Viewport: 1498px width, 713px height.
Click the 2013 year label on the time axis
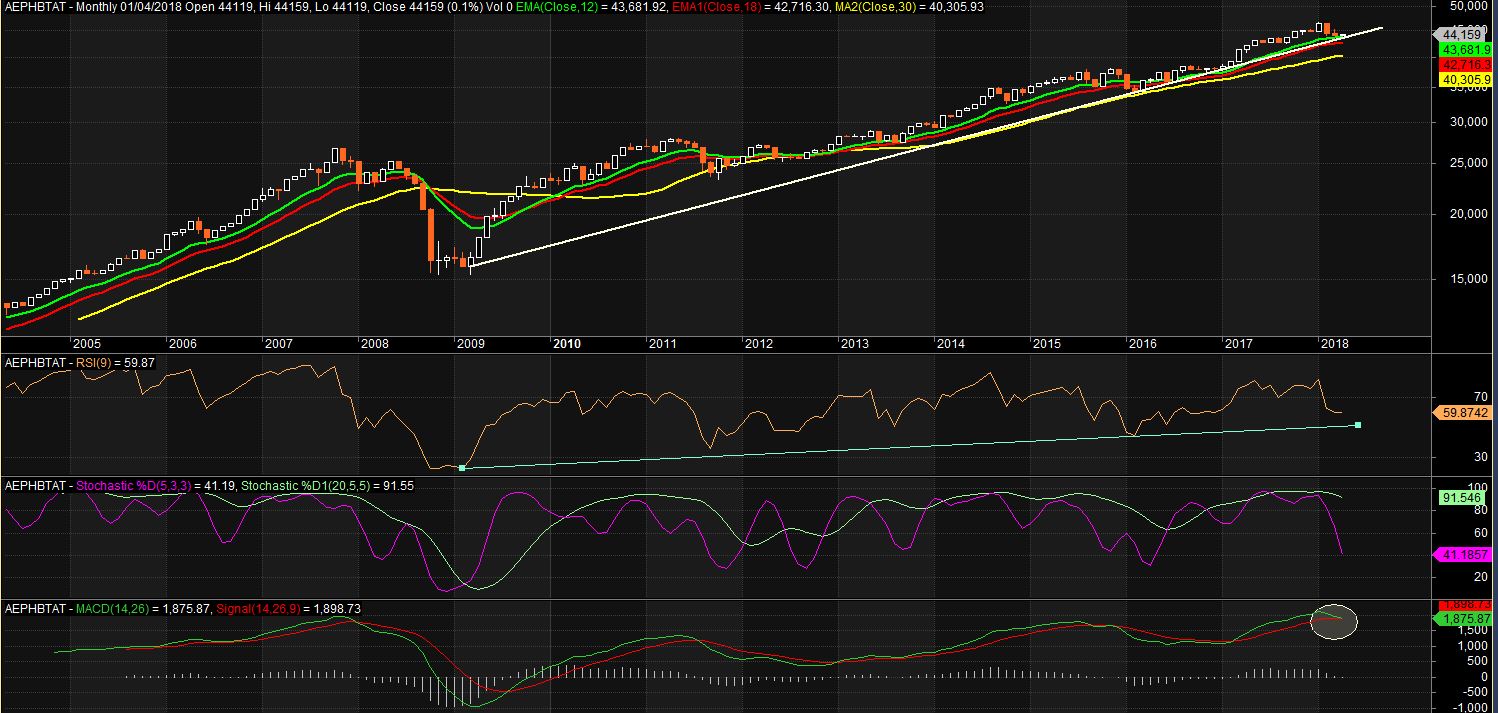pos(855,343)
